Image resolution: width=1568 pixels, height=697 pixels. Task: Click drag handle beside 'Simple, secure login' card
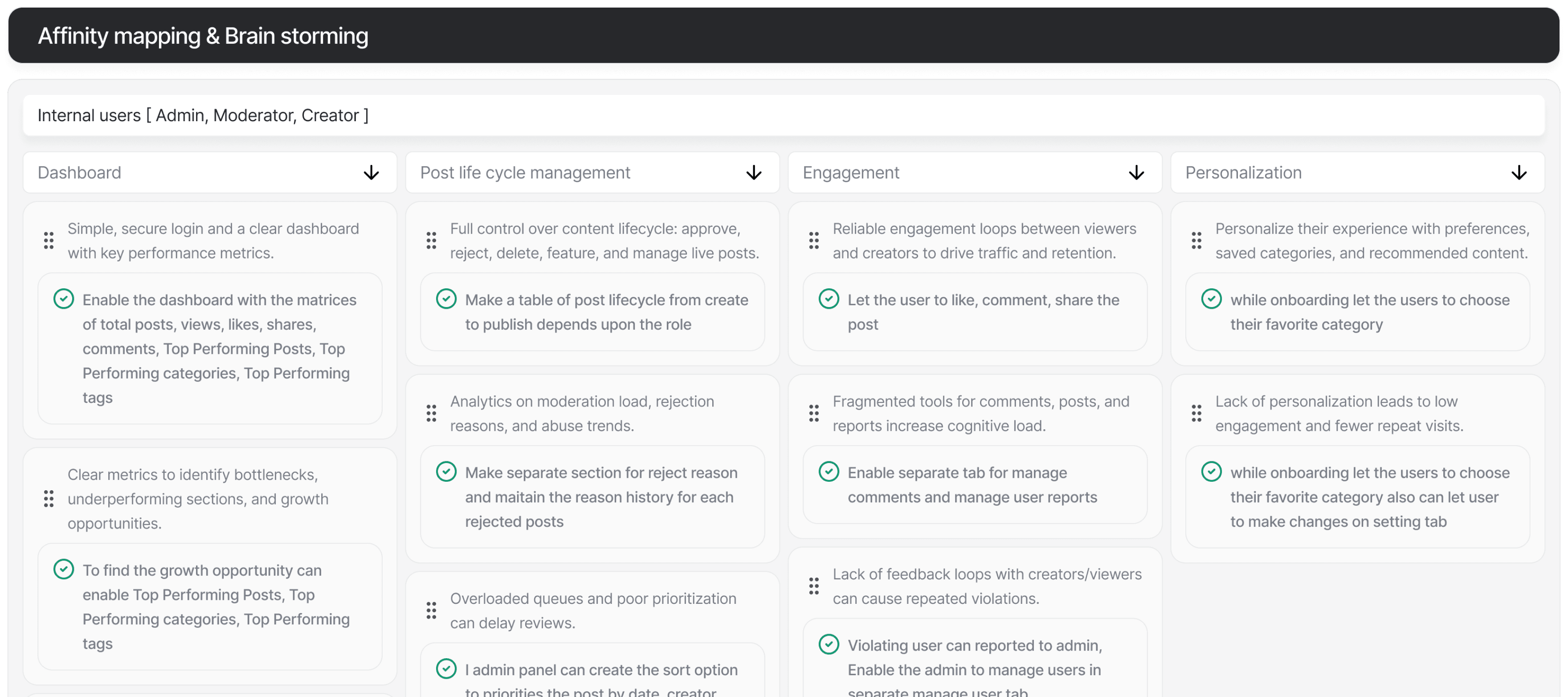49,241
